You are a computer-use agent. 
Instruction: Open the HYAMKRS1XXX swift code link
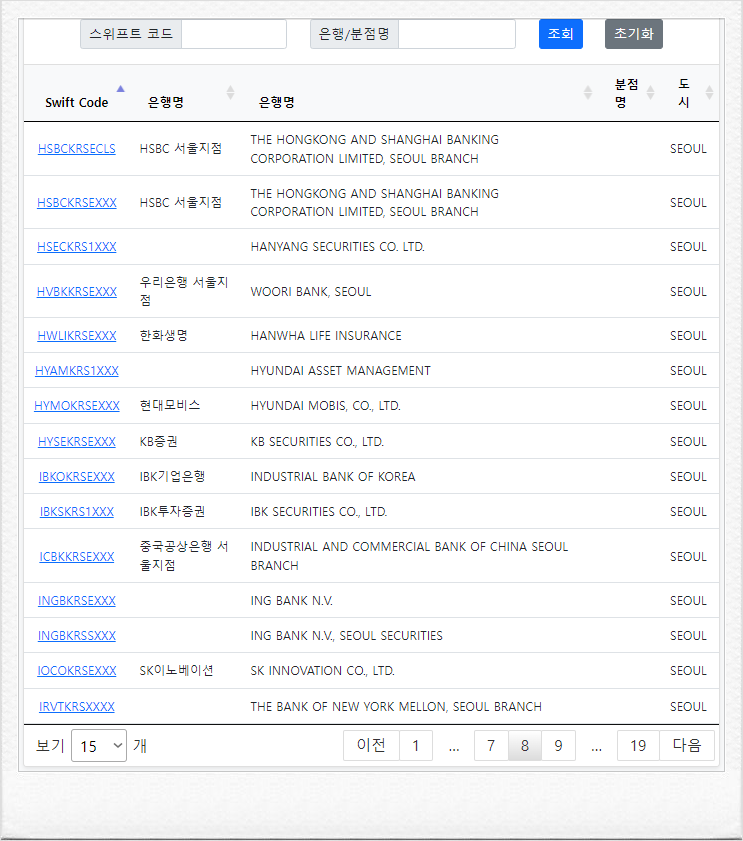(x=77, y=371)
